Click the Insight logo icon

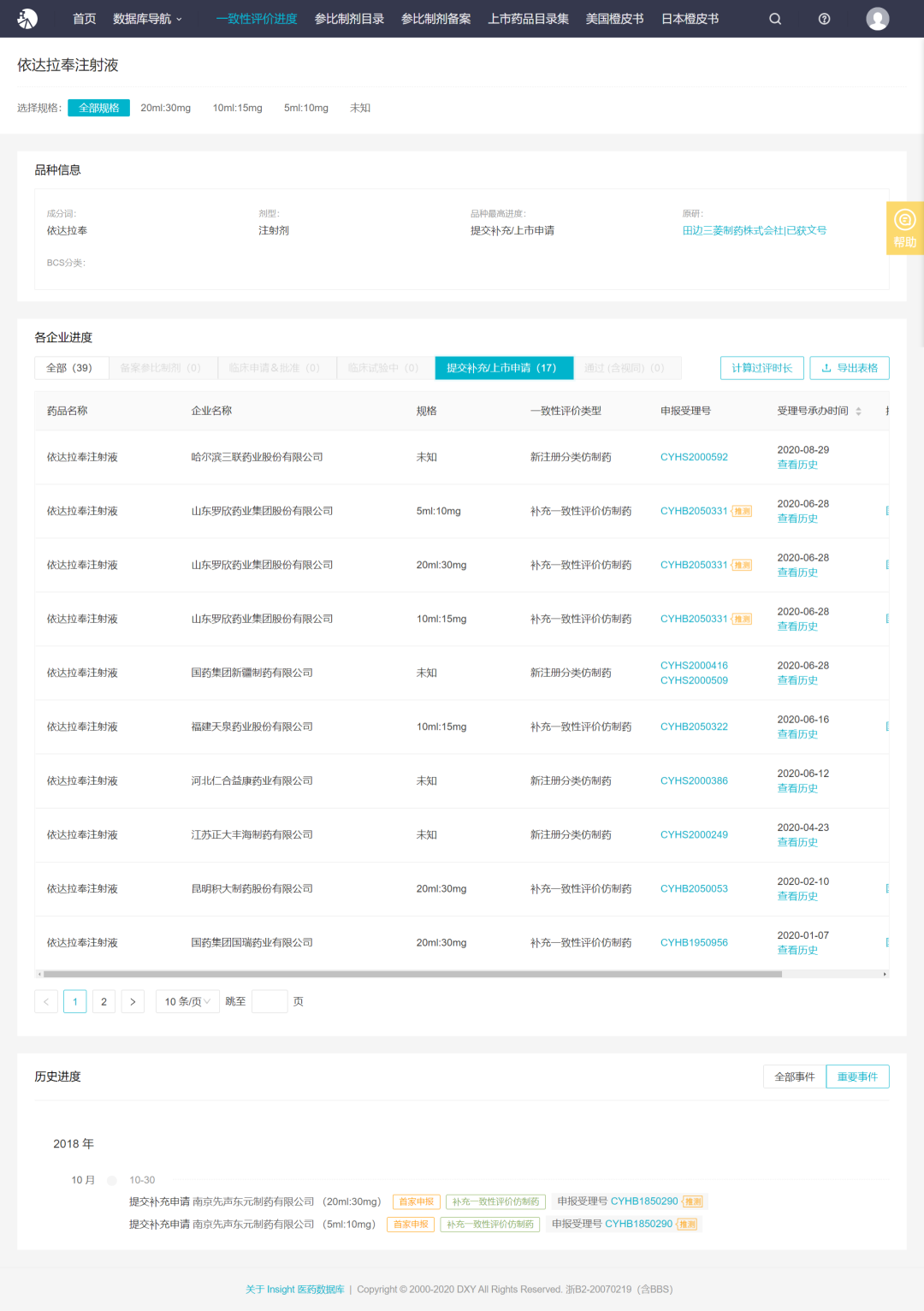point(27,18)
